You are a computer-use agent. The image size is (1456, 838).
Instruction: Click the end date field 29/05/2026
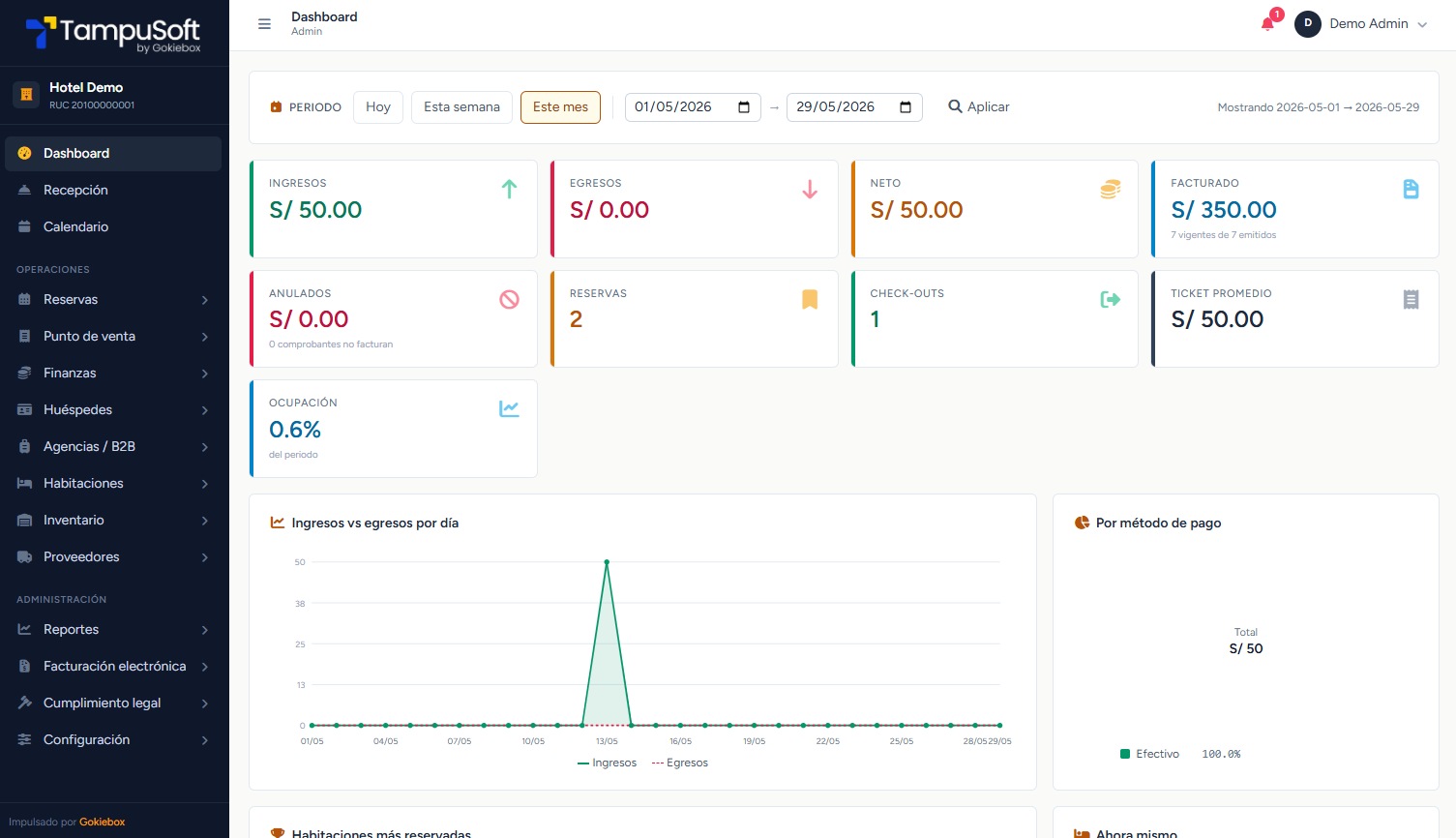tap(854, 107)
